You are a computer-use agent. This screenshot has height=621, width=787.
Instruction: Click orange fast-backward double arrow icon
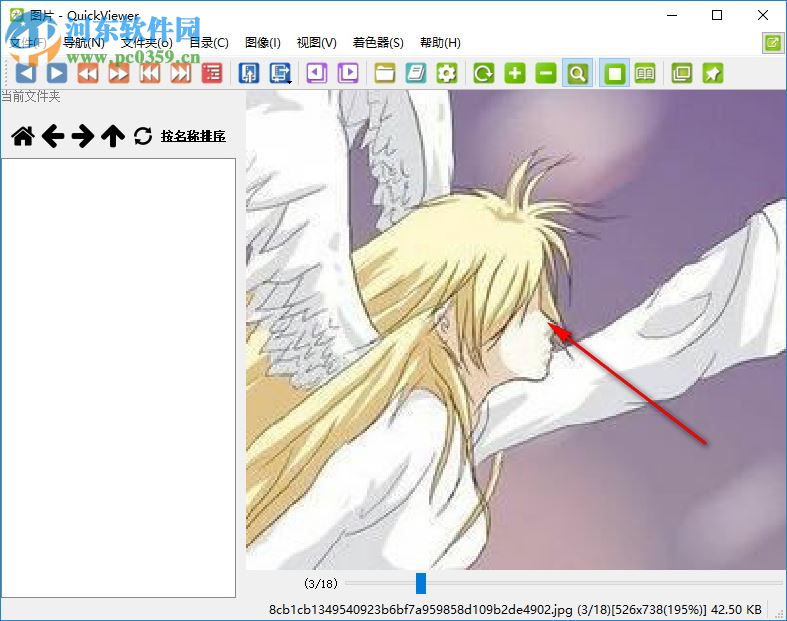click(x=88, y=73)
